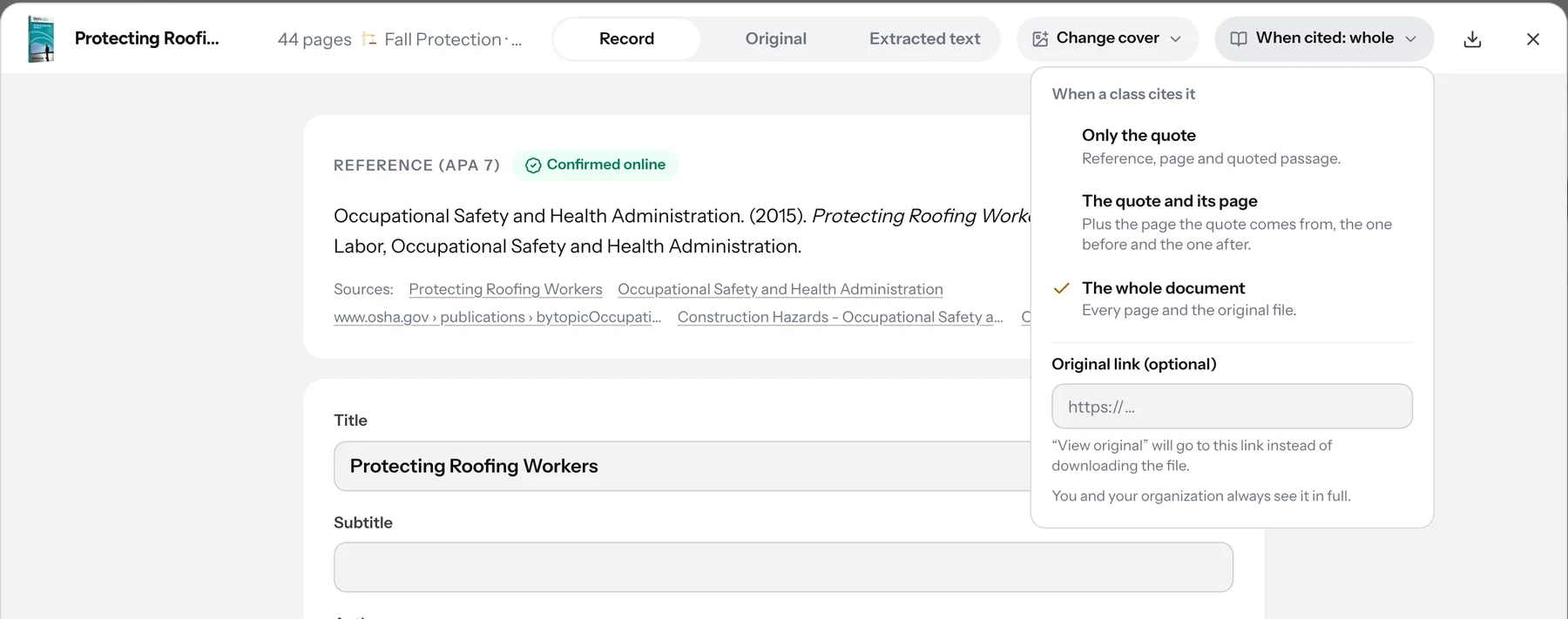Open the Protecting Roofing Workers source link

click(x=505, y=289)
